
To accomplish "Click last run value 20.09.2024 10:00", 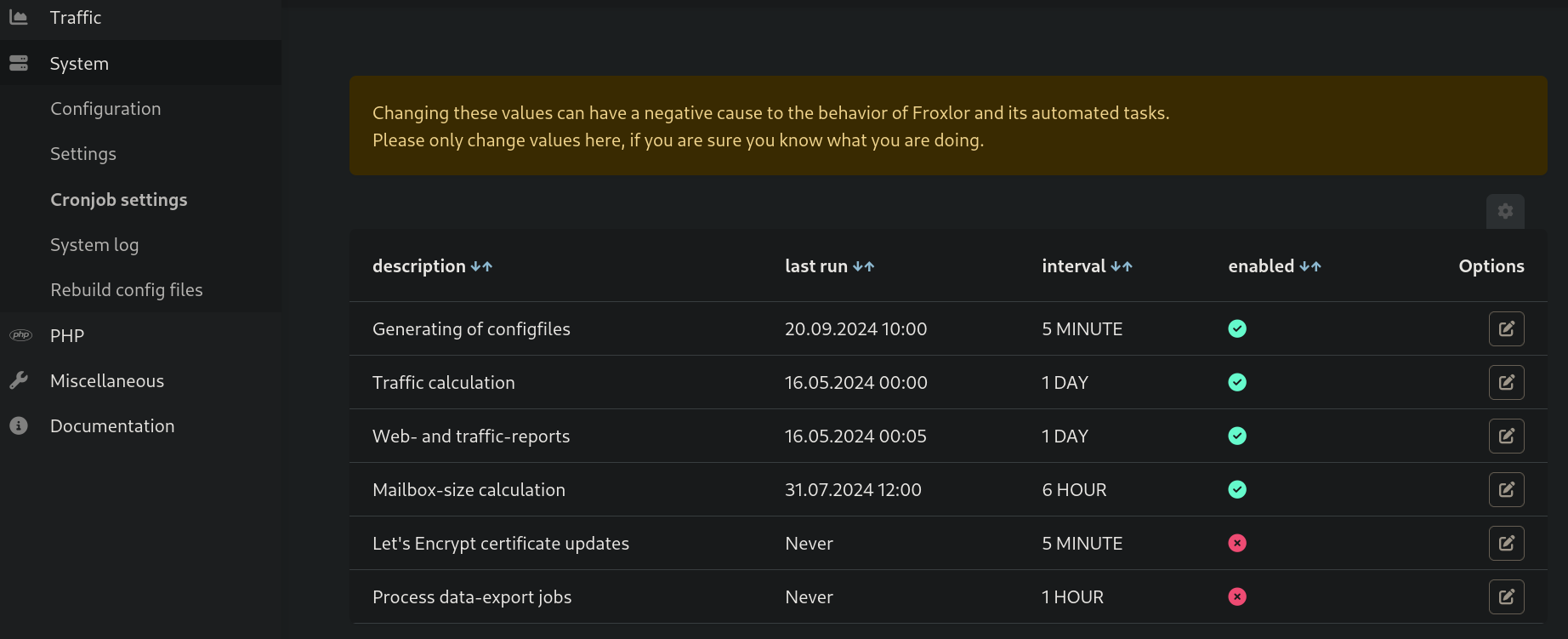I will [855, 328].
